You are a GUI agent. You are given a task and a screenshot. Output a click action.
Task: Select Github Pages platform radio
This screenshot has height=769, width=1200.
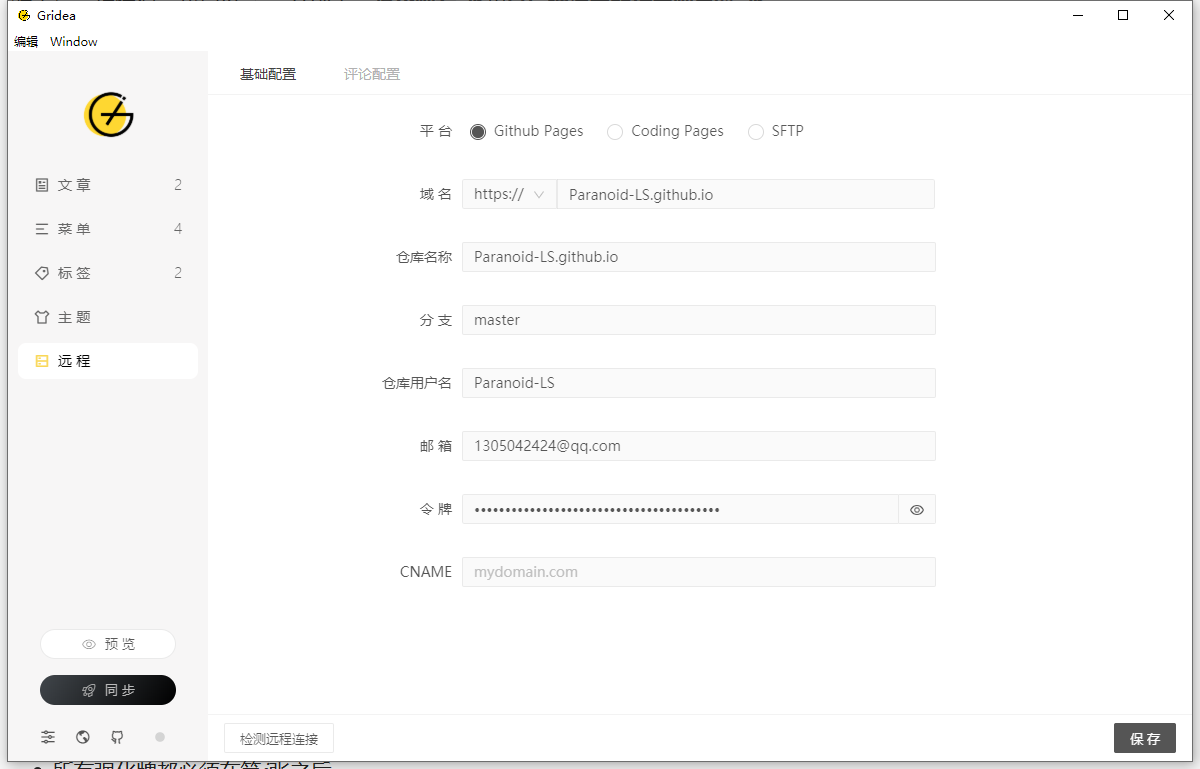point(478,132)
